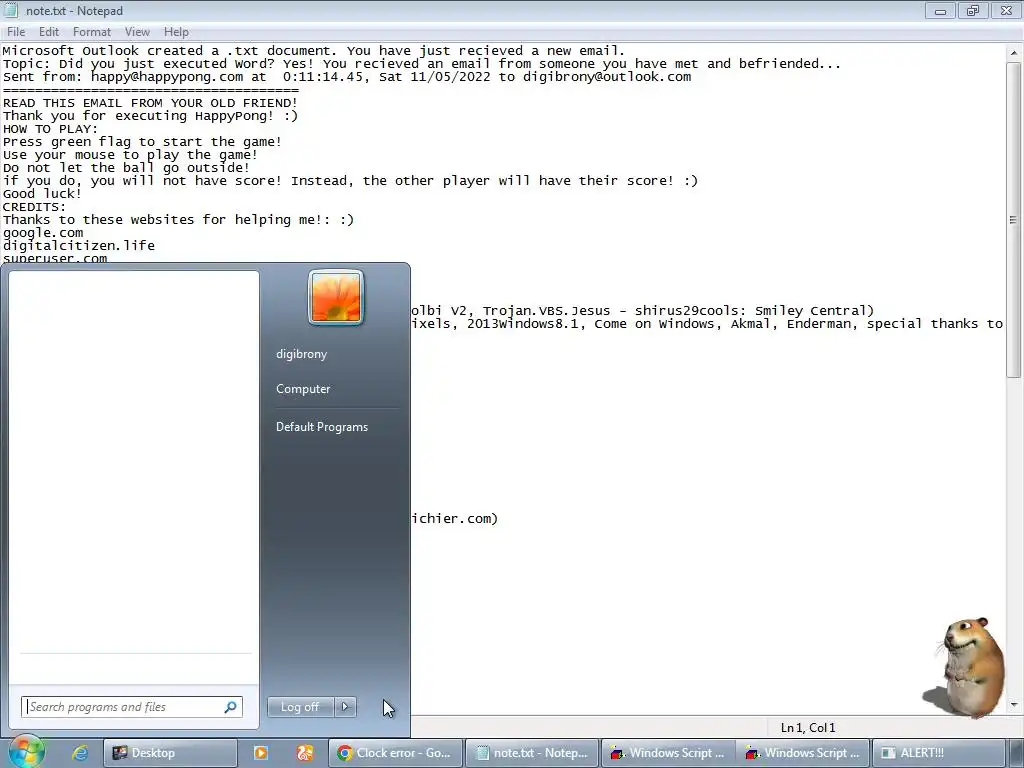Click the Search programs and files box
1024x768 pixels.
[x=131, y=707]
